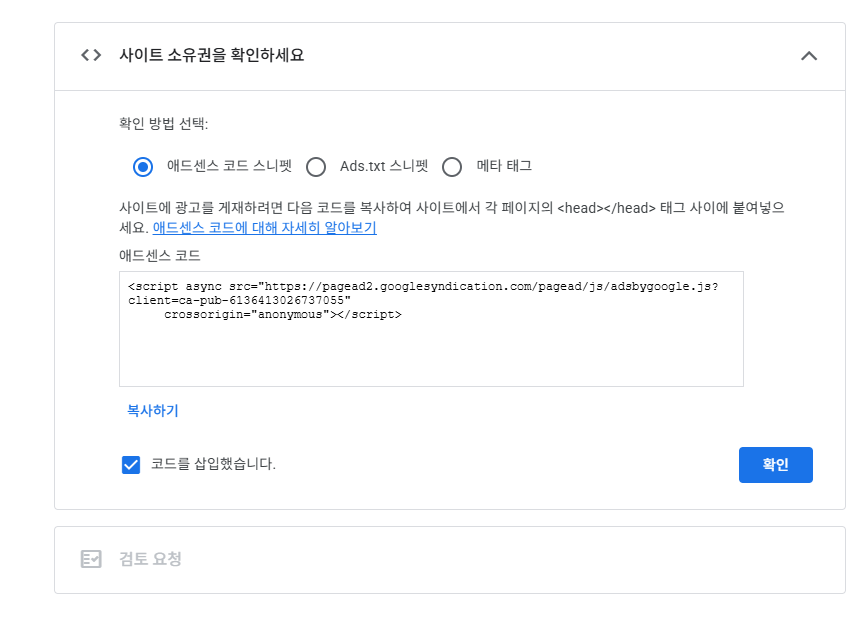Click the Ads.txt 스니펫 option label text
Image resolution: width=860 pixels, height=619 pixels.
click(383, 166)
